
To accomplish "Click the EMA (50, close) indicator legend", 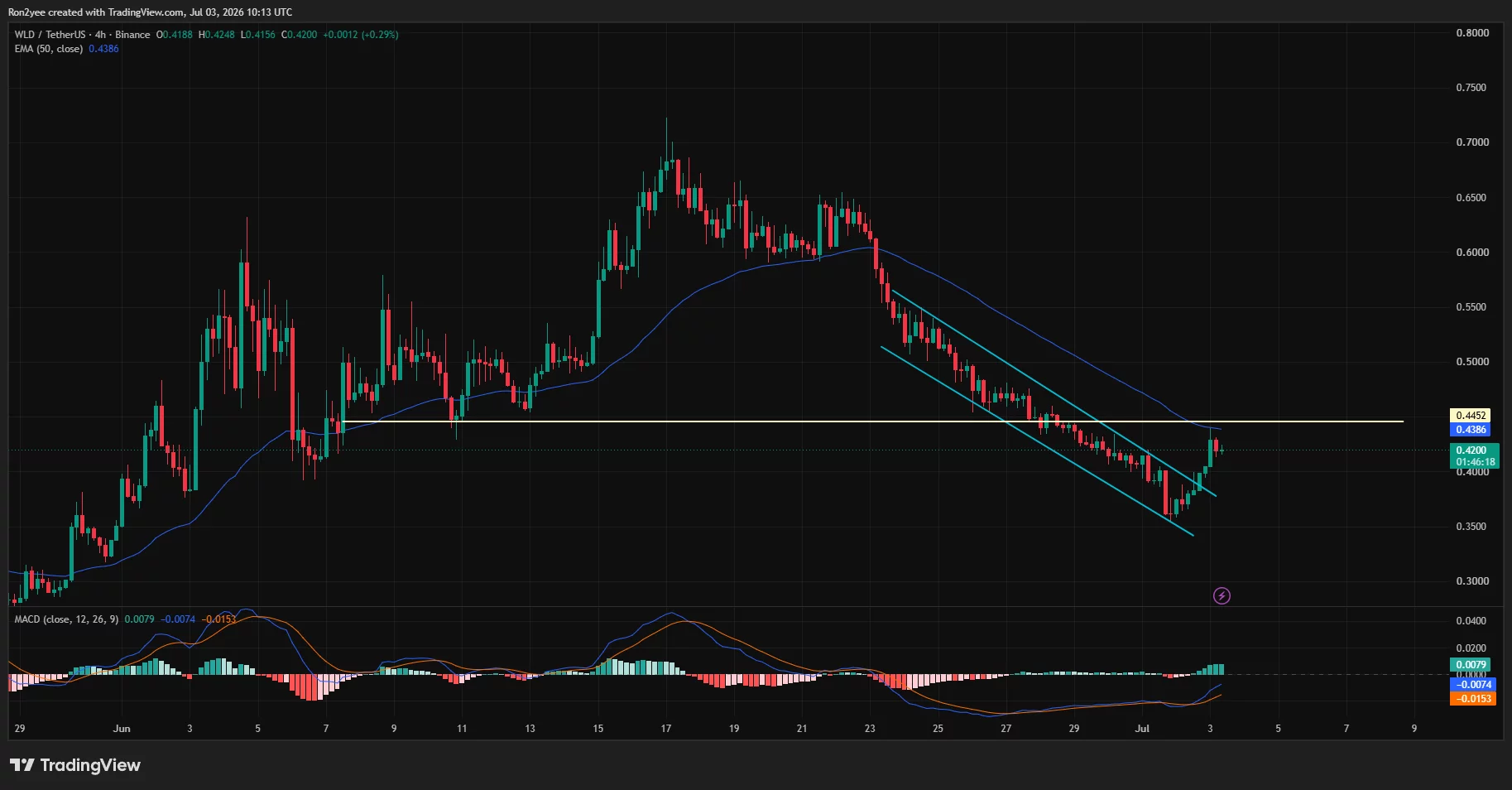I will pos(49,49).
